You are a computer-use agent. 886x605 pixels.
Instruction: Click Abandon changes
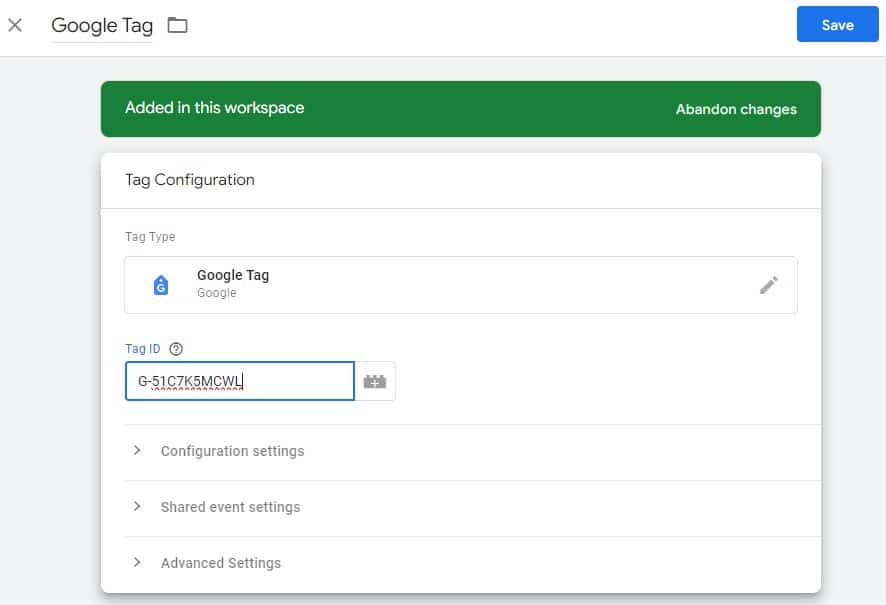[736, 109]
